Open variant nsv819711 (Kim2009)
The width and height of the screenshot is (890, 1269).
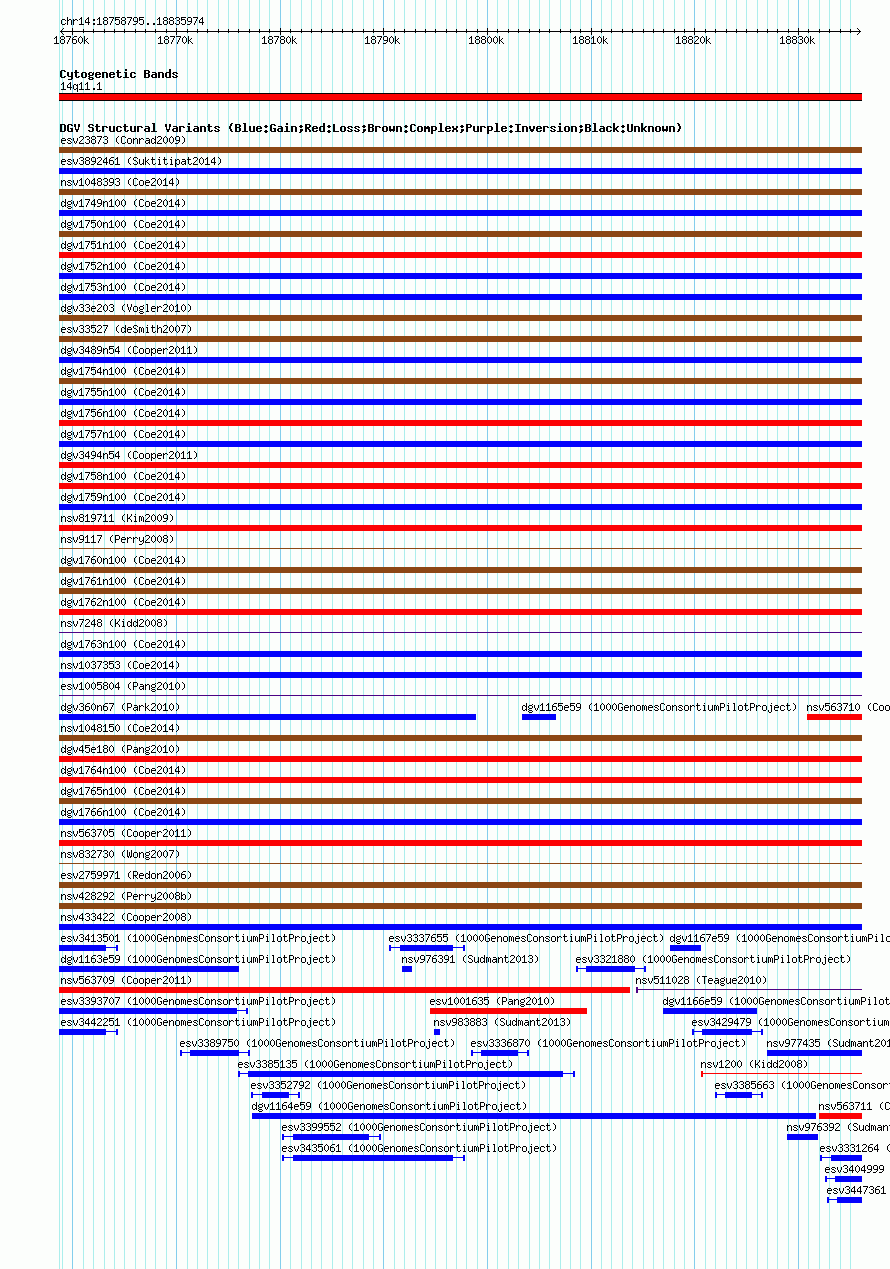(x=117, y=518)
